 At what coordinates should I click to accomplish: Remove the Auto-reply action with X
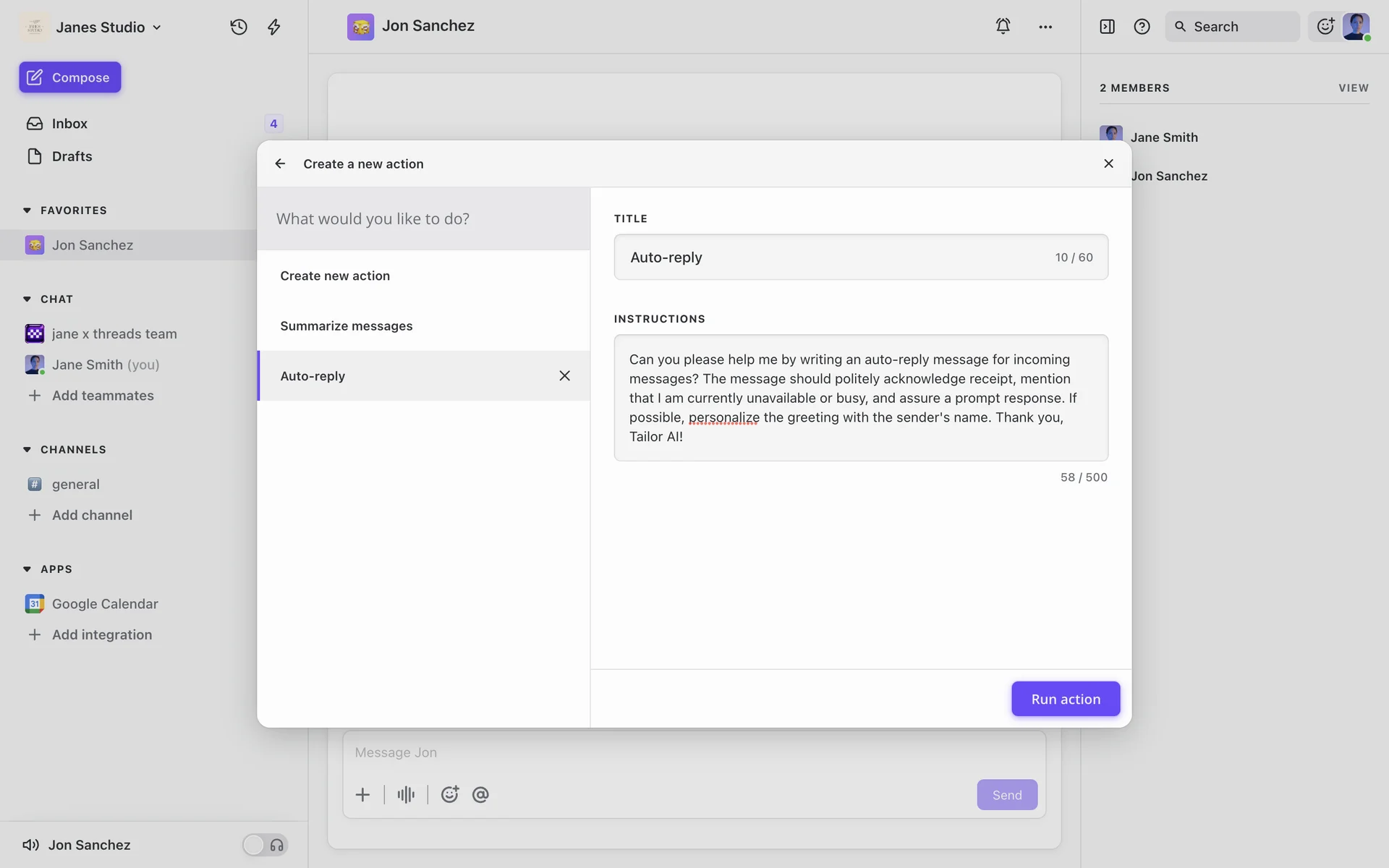(564, 375)
